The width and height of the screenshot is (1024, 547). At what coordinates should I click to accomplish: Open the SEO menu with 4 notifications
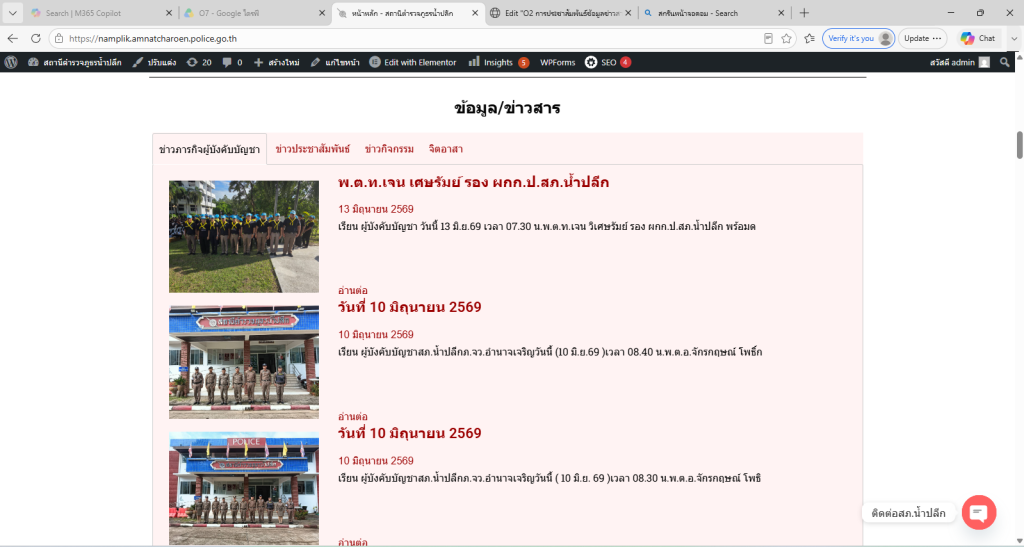(607, 62)
